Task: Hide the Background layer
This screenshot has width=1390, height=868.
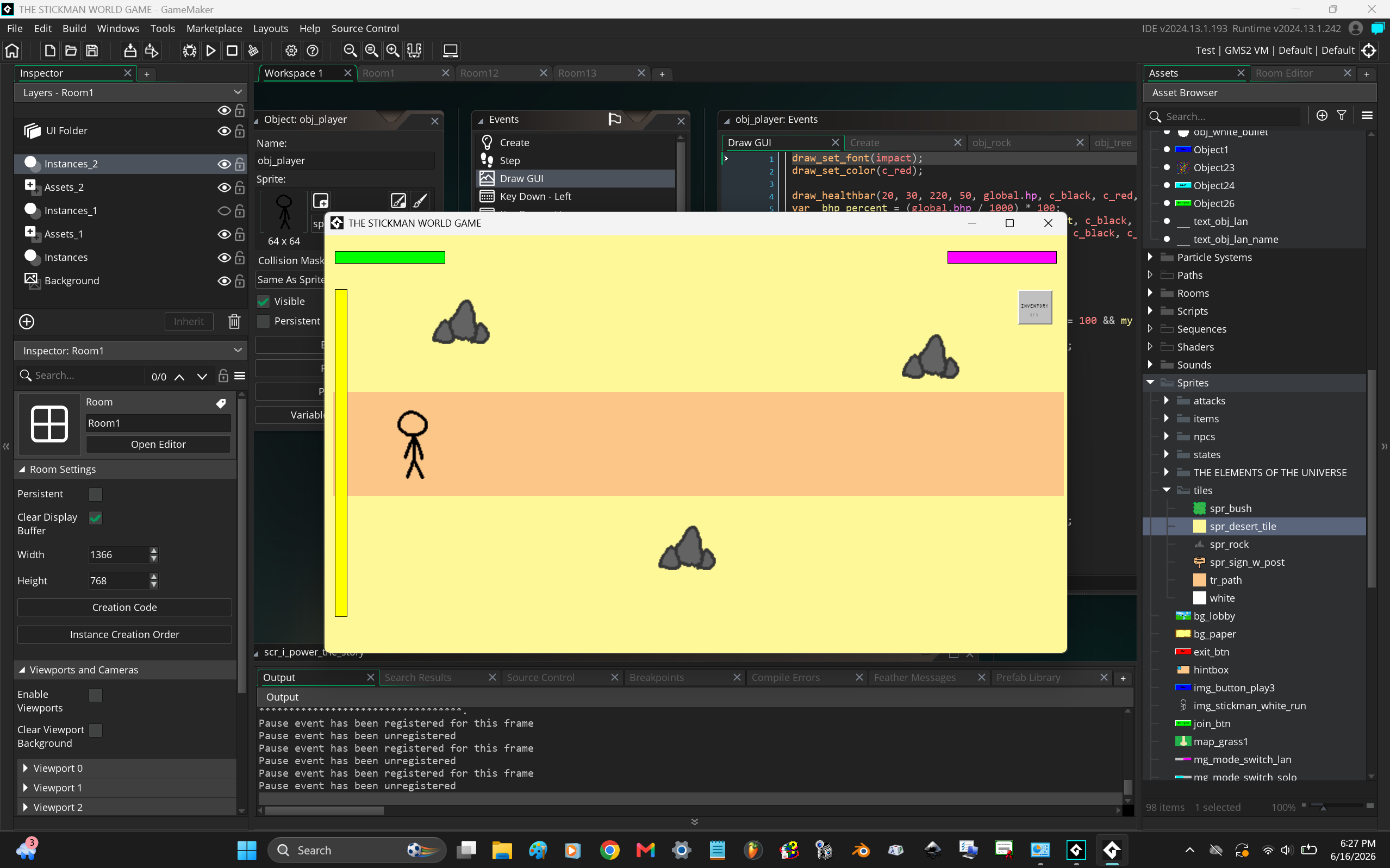Action: point(224,280)
